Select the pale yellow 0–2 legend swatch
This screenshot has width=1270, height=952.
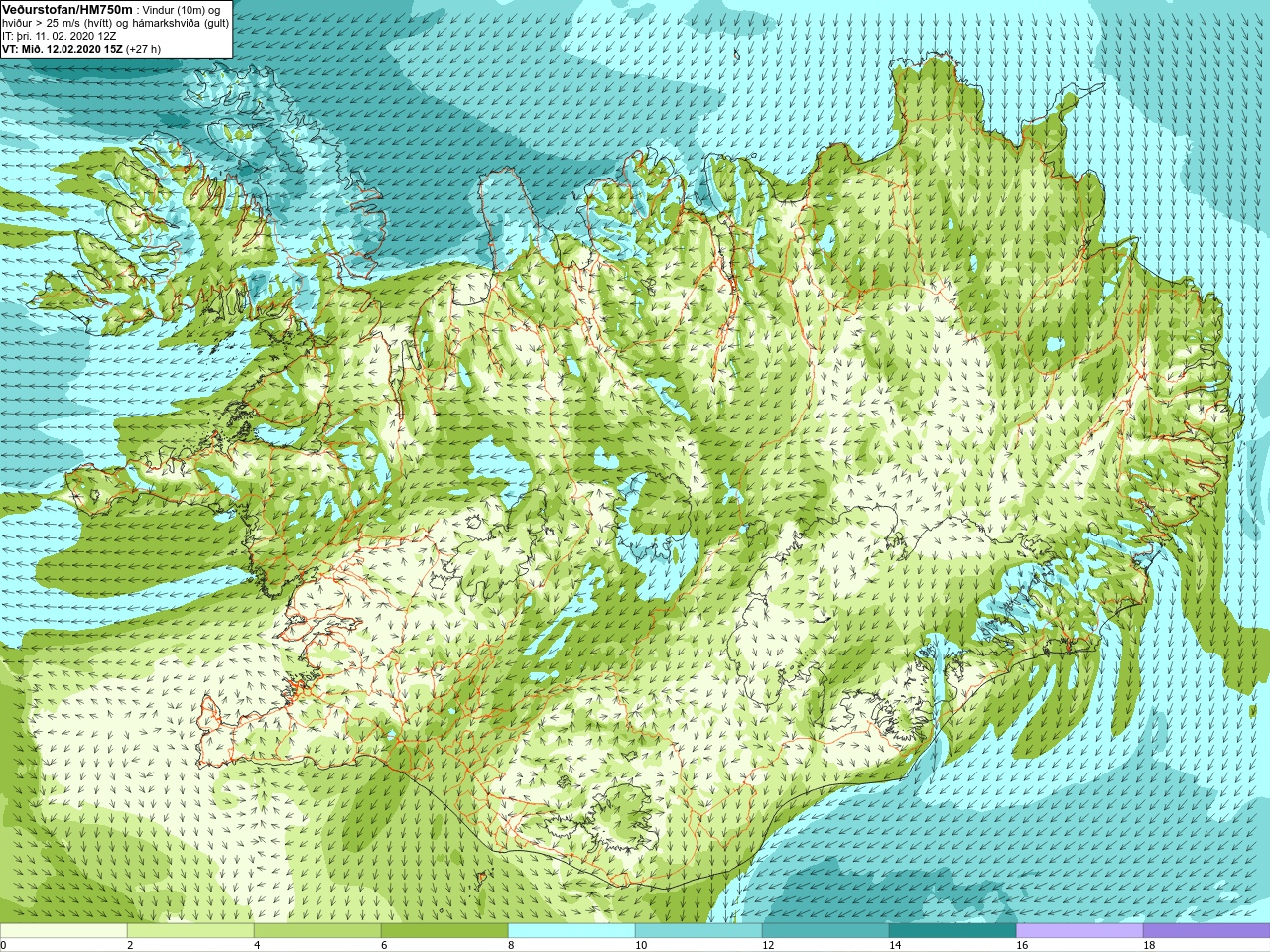tap(63, 931)
